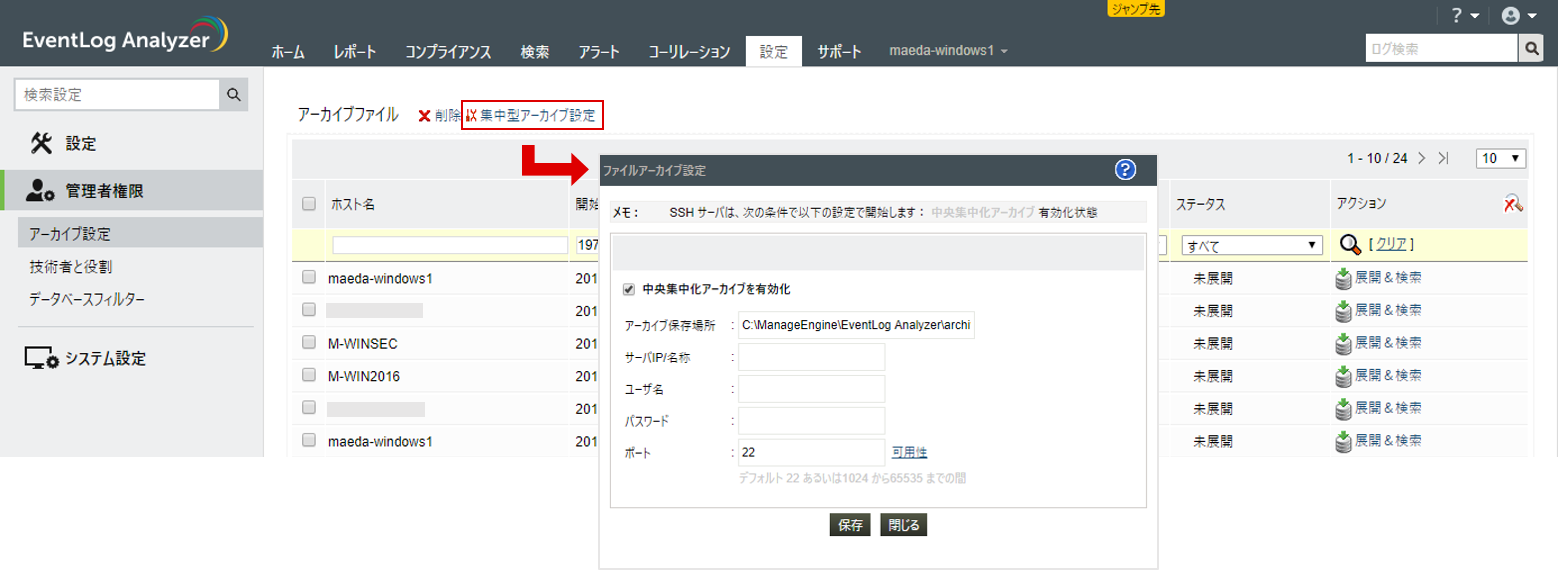Screen dimensions: 1558x570
Task: Go to the コンプライアンス tab
Action: click(x=448, y=52)
